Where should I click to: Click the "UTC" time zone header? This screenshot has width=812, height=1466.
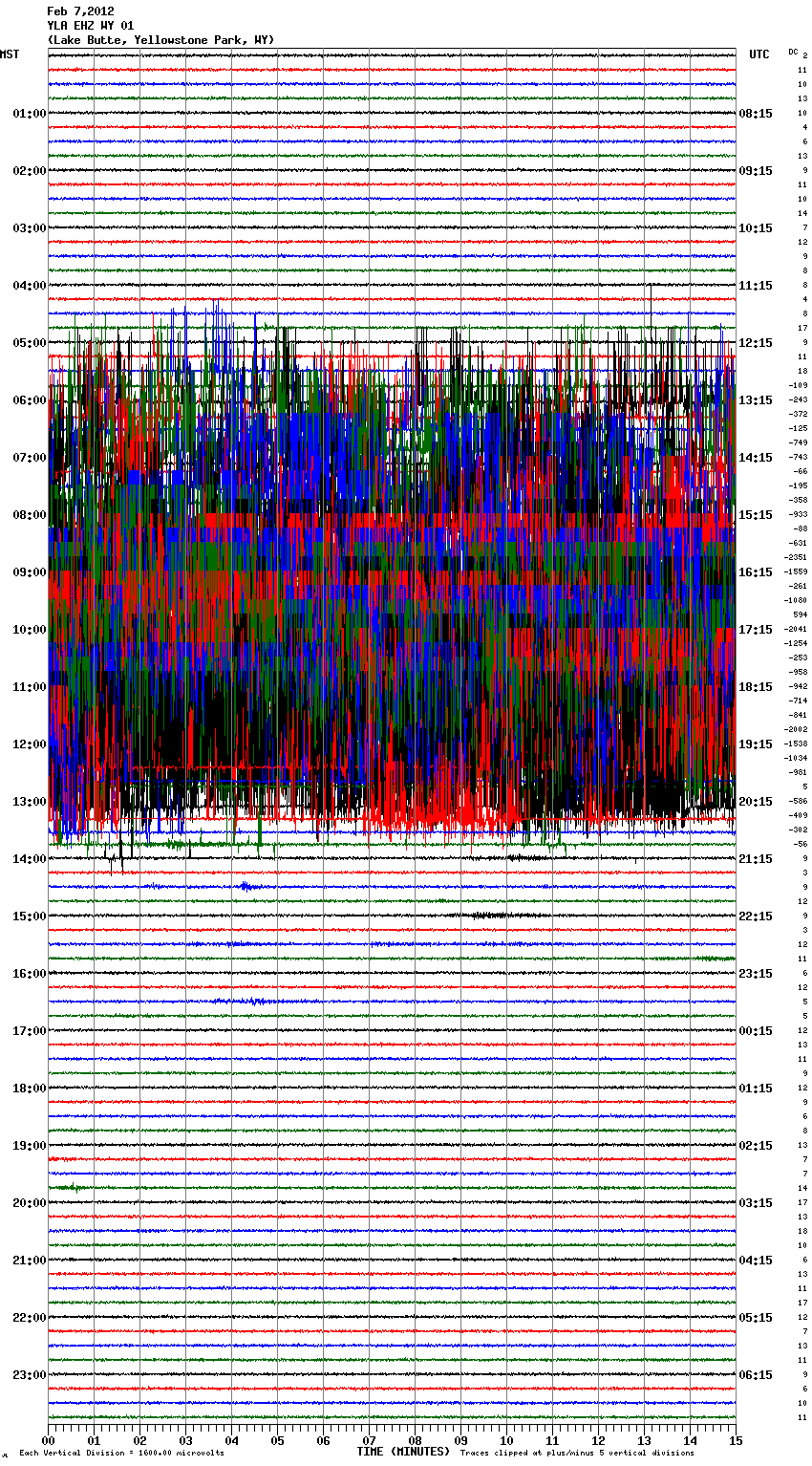point(759,54)
